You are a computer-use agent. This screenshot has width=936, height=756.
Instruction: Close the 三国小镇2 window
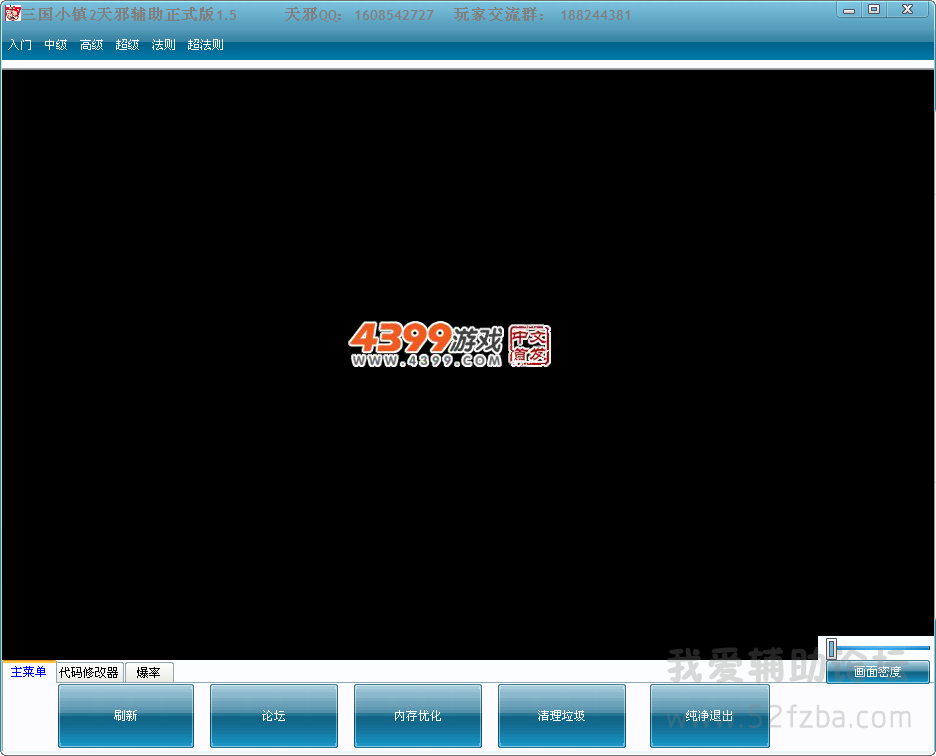pos(908,10)
